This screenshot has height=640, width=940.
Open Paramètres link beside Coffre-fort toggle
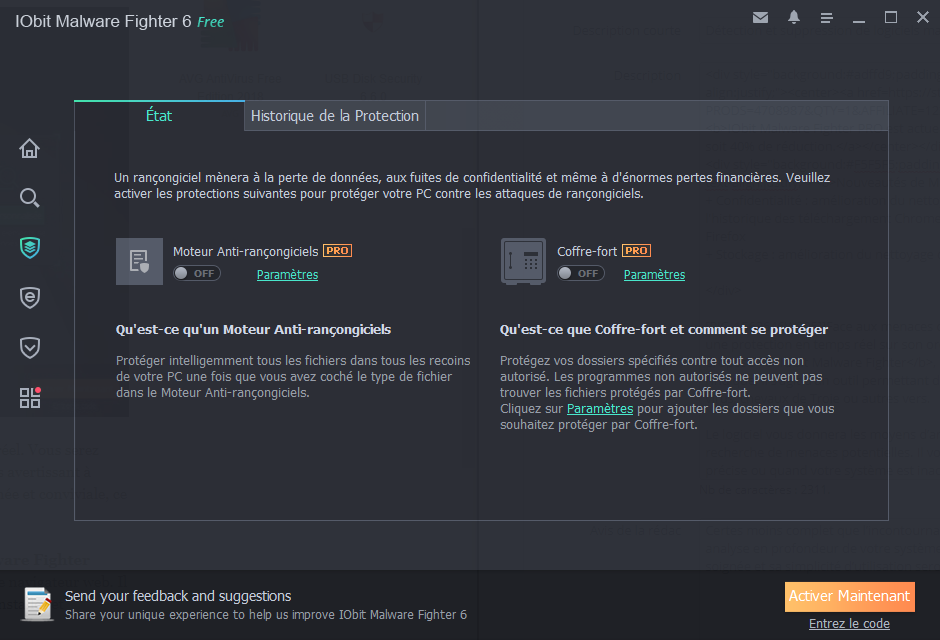click(x=654, y=274)
